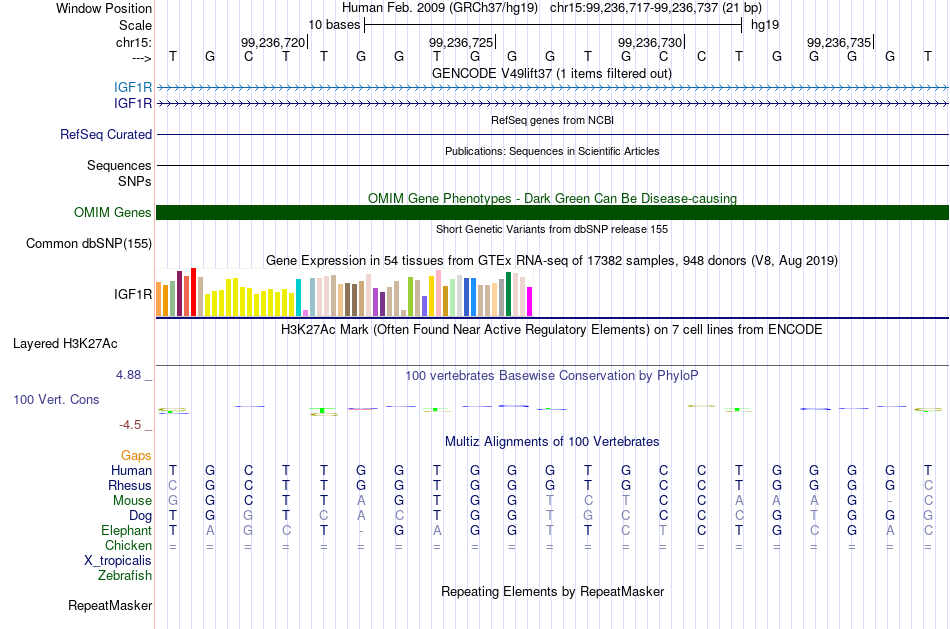Click the 99,236,725 position marker on ruler
This screenshot has width=950, height=629.
[x=462, y=42]
